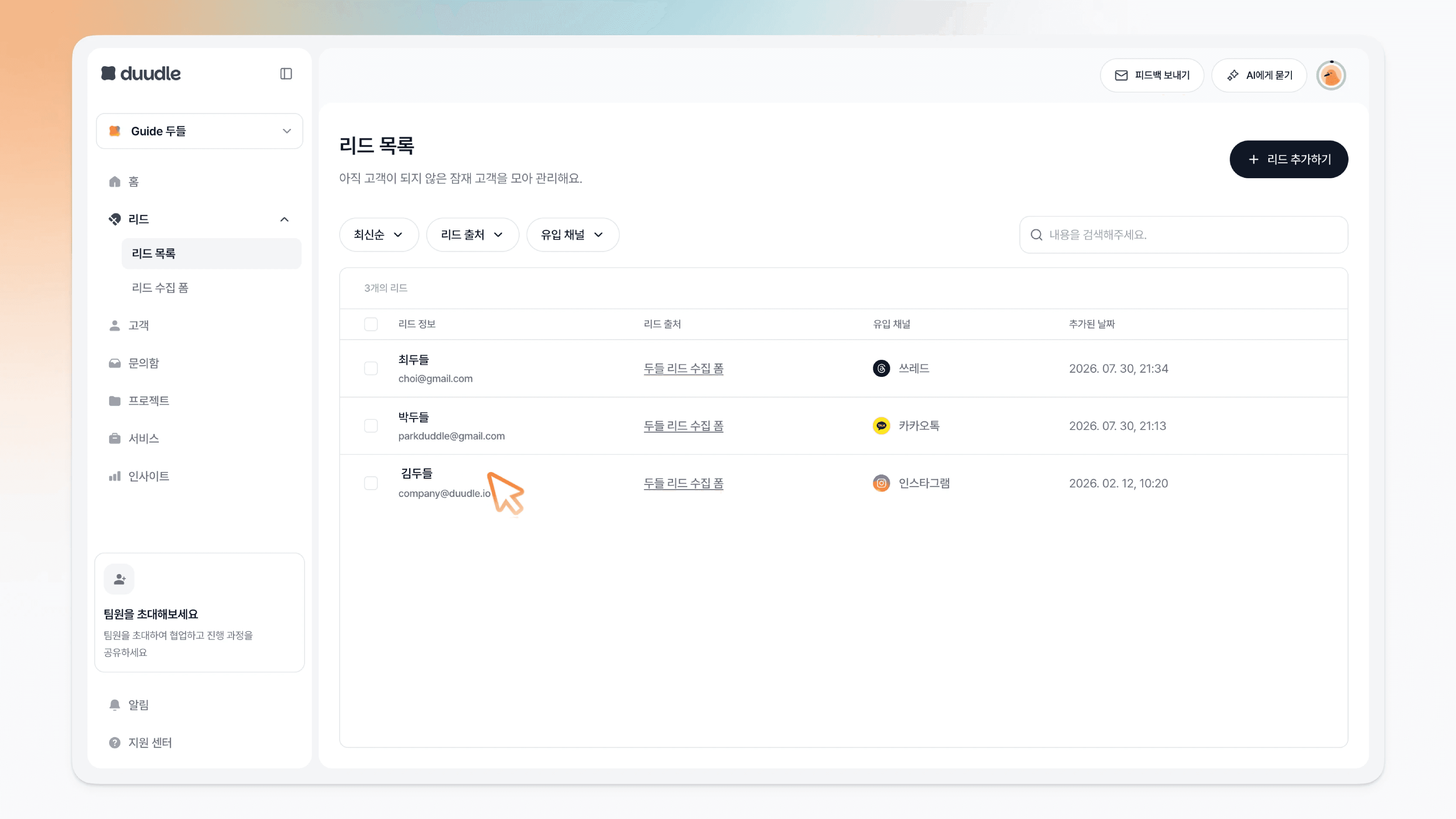Check the 최두들 row checkbox
Image resolution: width=1456 pixels, height=819 pixels.
tap(371, 369)
